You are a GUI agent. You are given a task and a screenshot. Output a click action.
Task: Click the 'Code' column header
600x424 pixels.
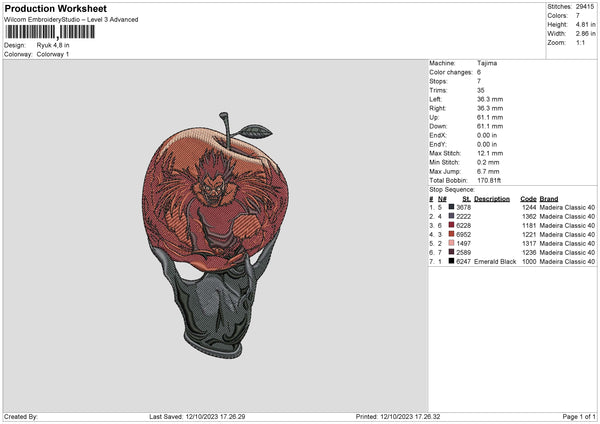tap(528, 199)
